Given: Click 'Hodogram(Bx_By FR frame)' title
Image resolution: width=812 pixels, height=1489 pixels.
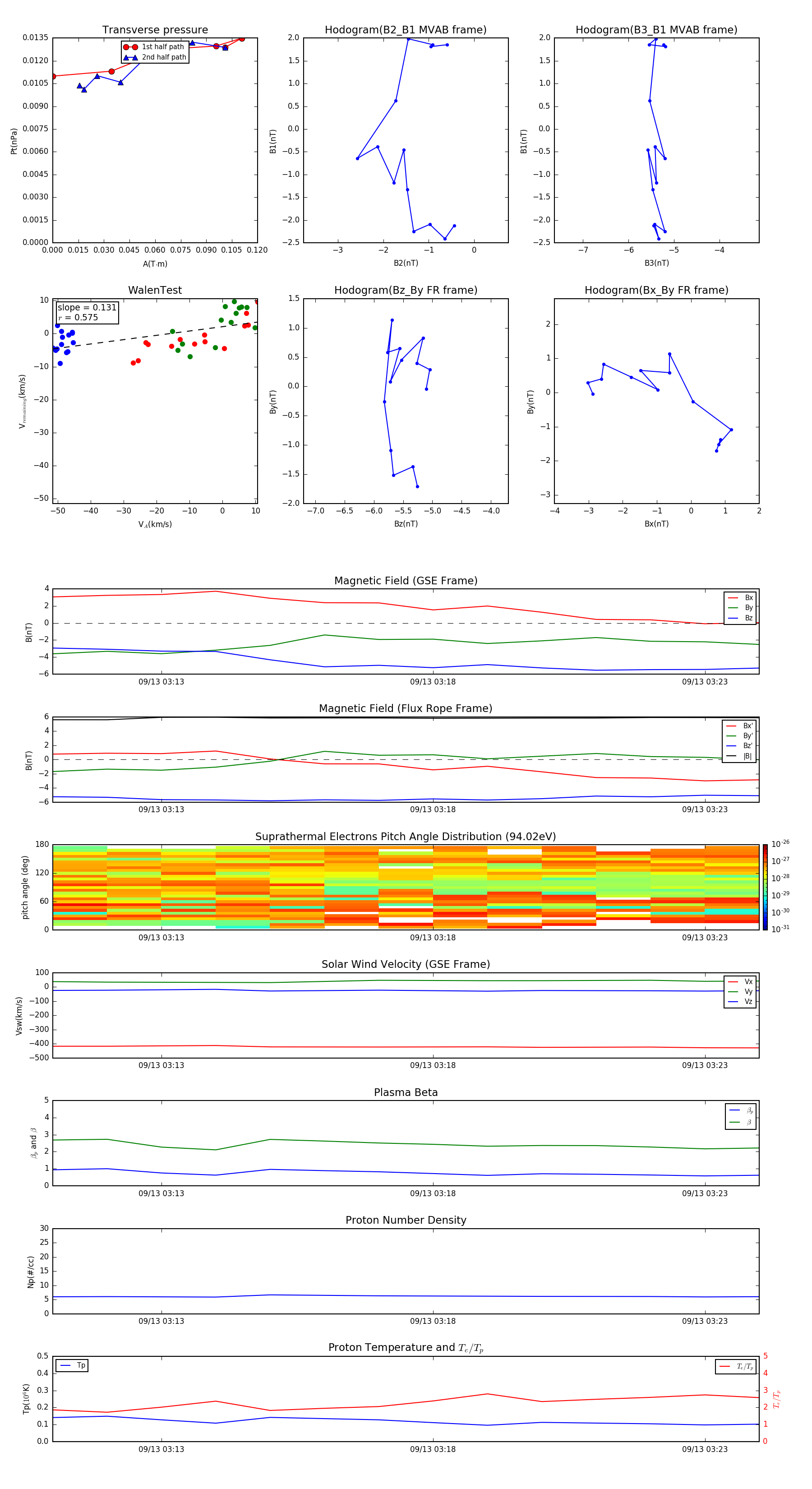Looking at the screenshot, I should pos(656,290).
